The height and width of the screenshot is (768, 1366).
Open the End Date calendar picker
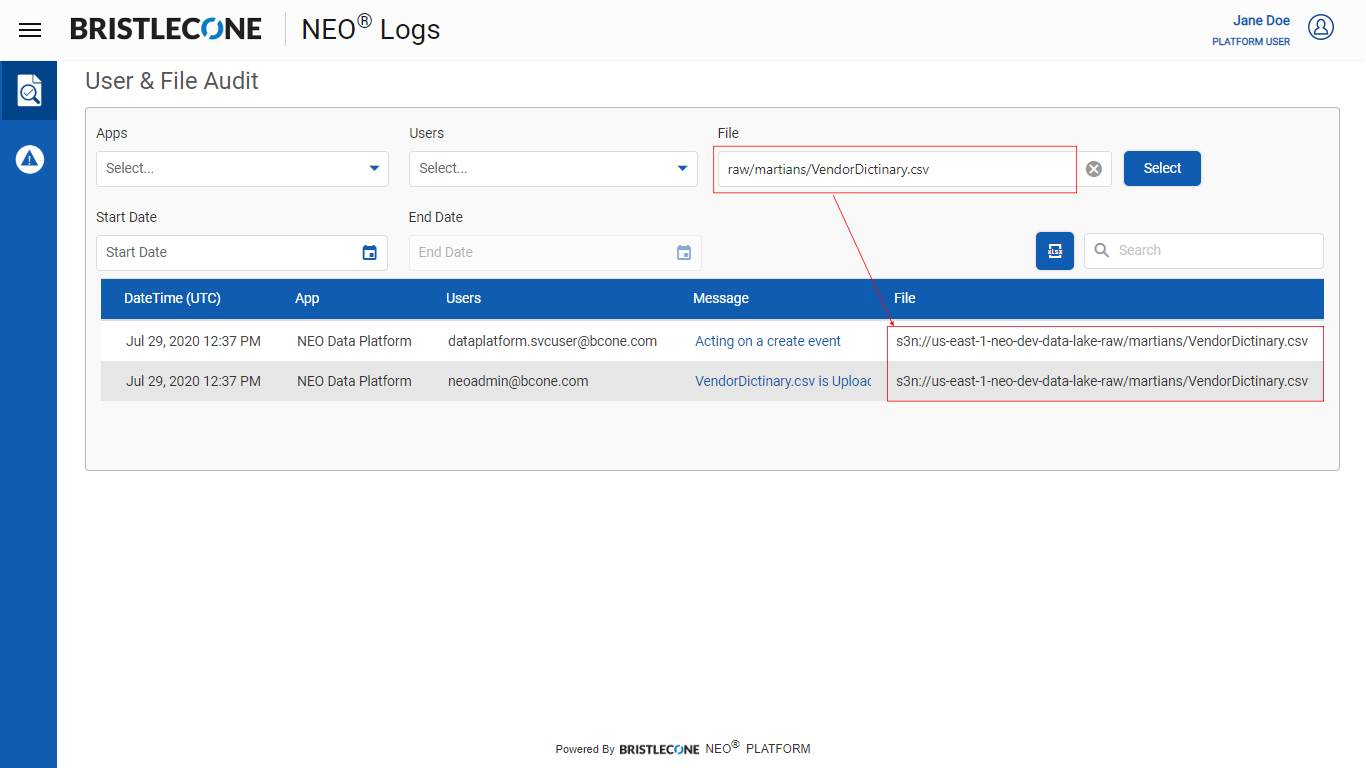point(684,253)
